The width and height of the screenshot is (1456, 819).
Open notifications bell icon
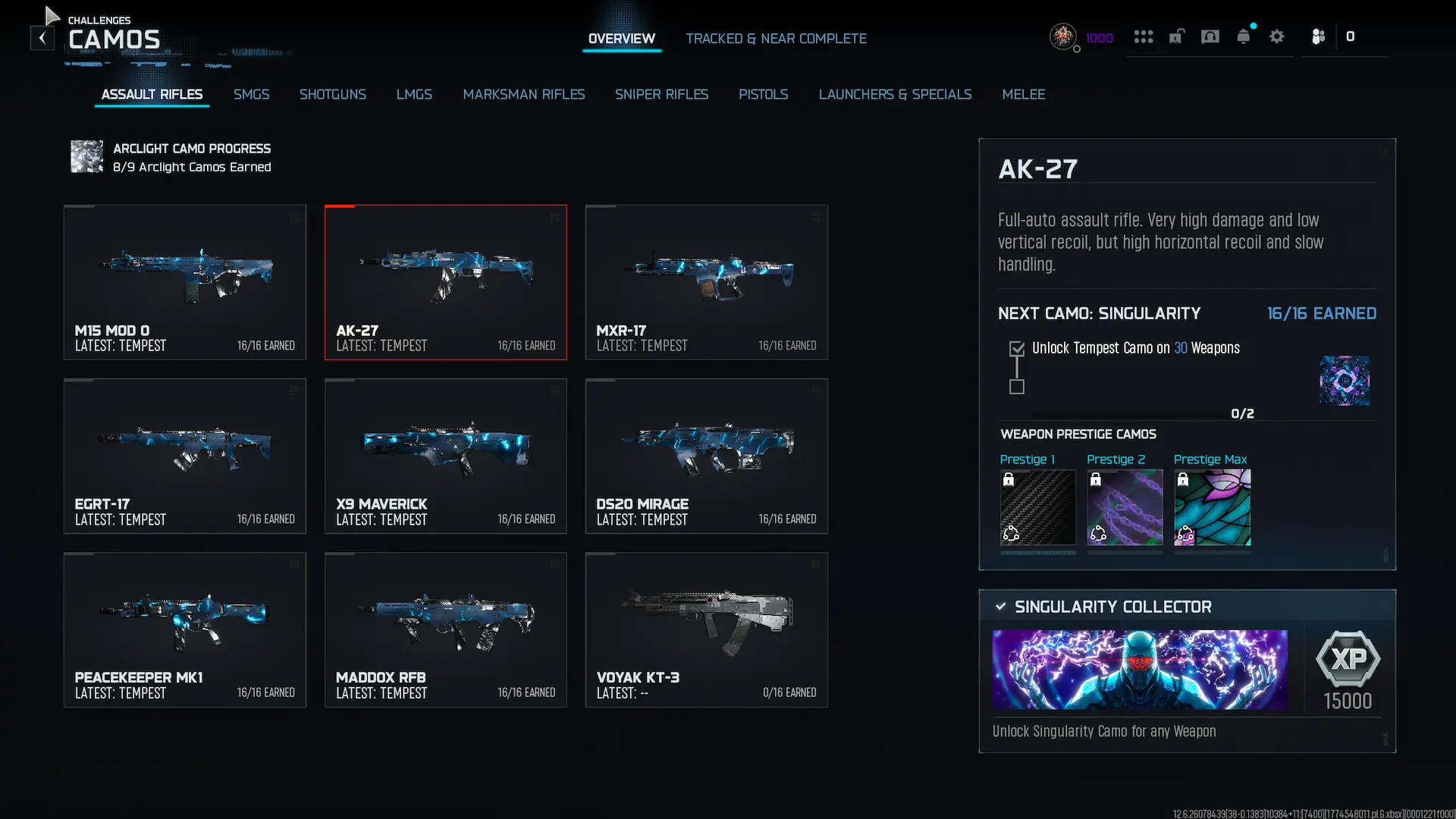click(x=1244, y=36)
